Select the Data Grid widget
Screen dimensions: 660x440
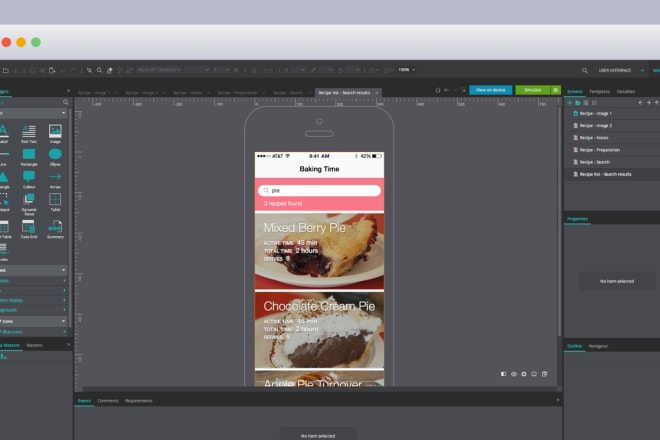[x=29, y=229]
